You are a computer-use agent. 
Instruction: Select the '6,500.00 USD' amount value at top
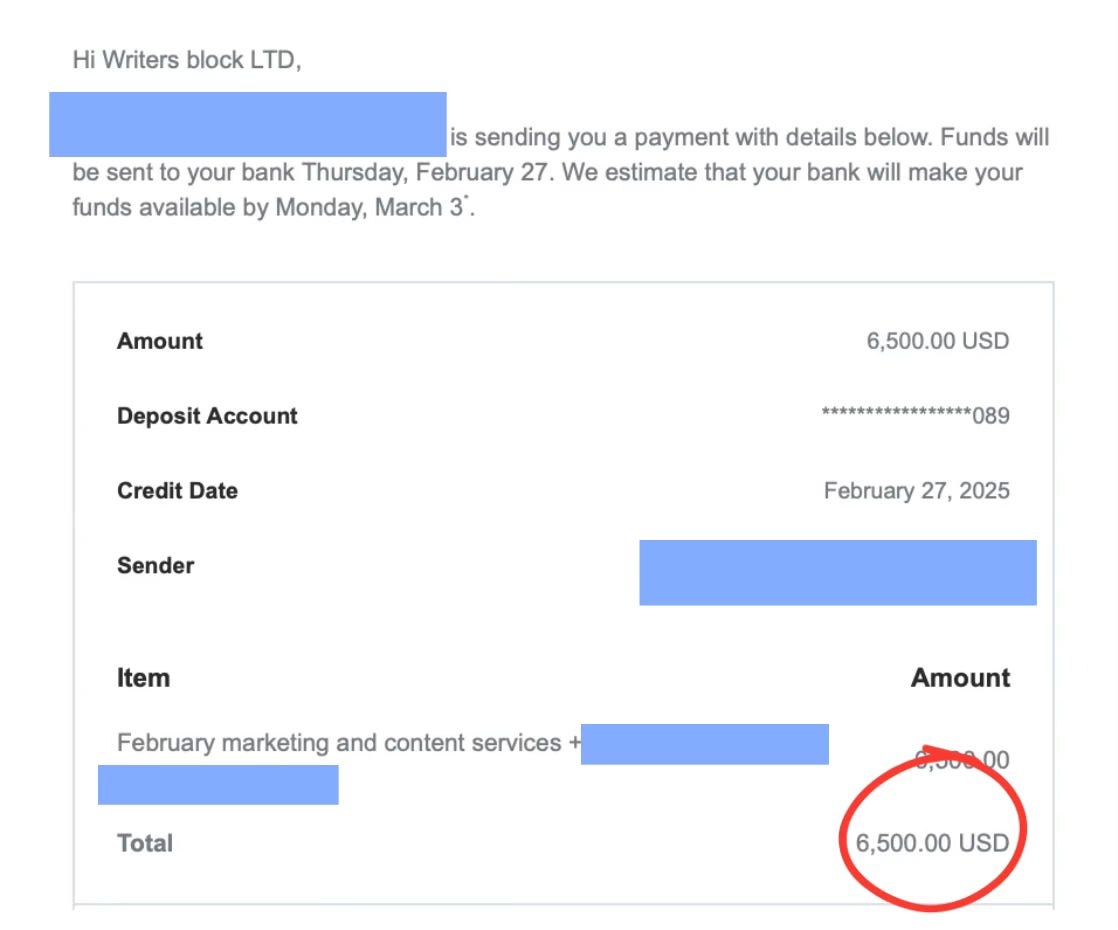(x=938, y=341)
